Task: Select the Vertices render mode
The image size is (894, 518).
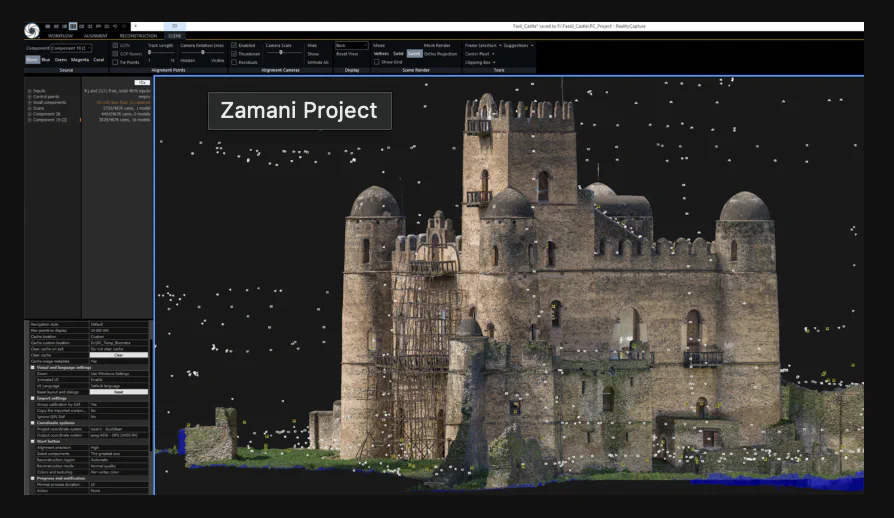Action: [x=381, y=53]
